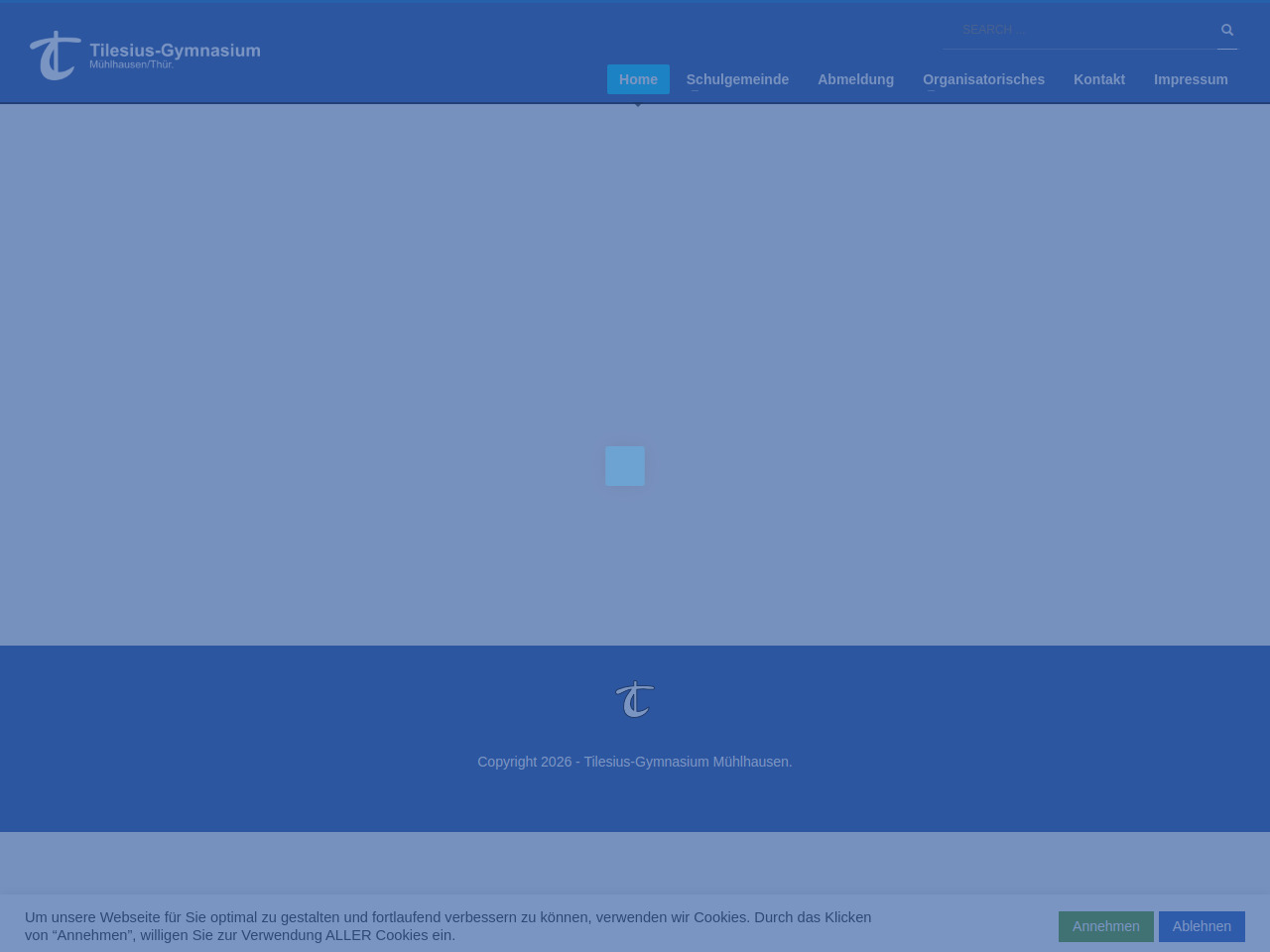Click the blue loading square indicator
The image size is (1270, 952).
click(x=625, y=466)
